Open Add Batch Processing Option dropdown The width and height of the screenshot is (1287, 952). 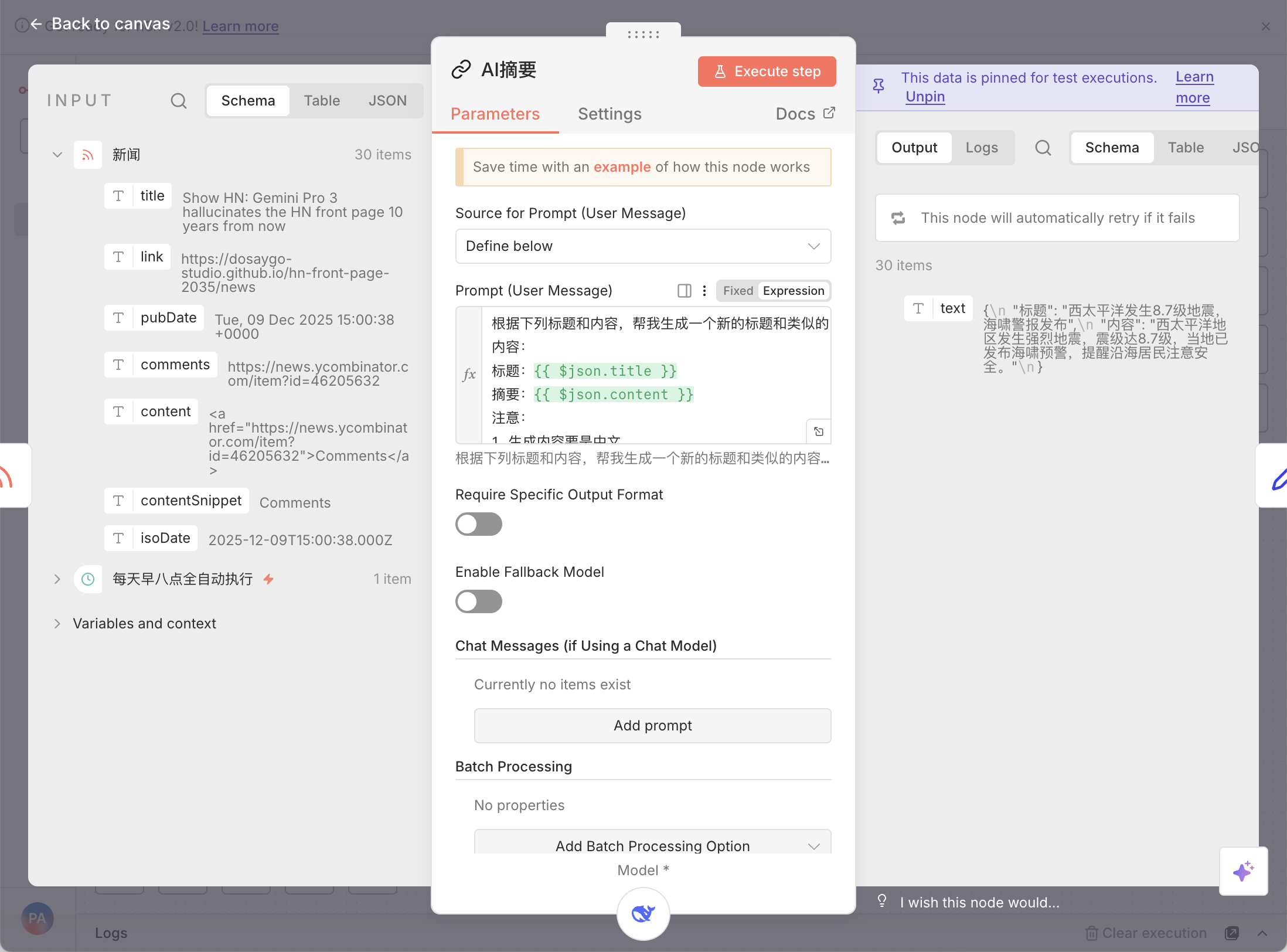pos(652,845)
